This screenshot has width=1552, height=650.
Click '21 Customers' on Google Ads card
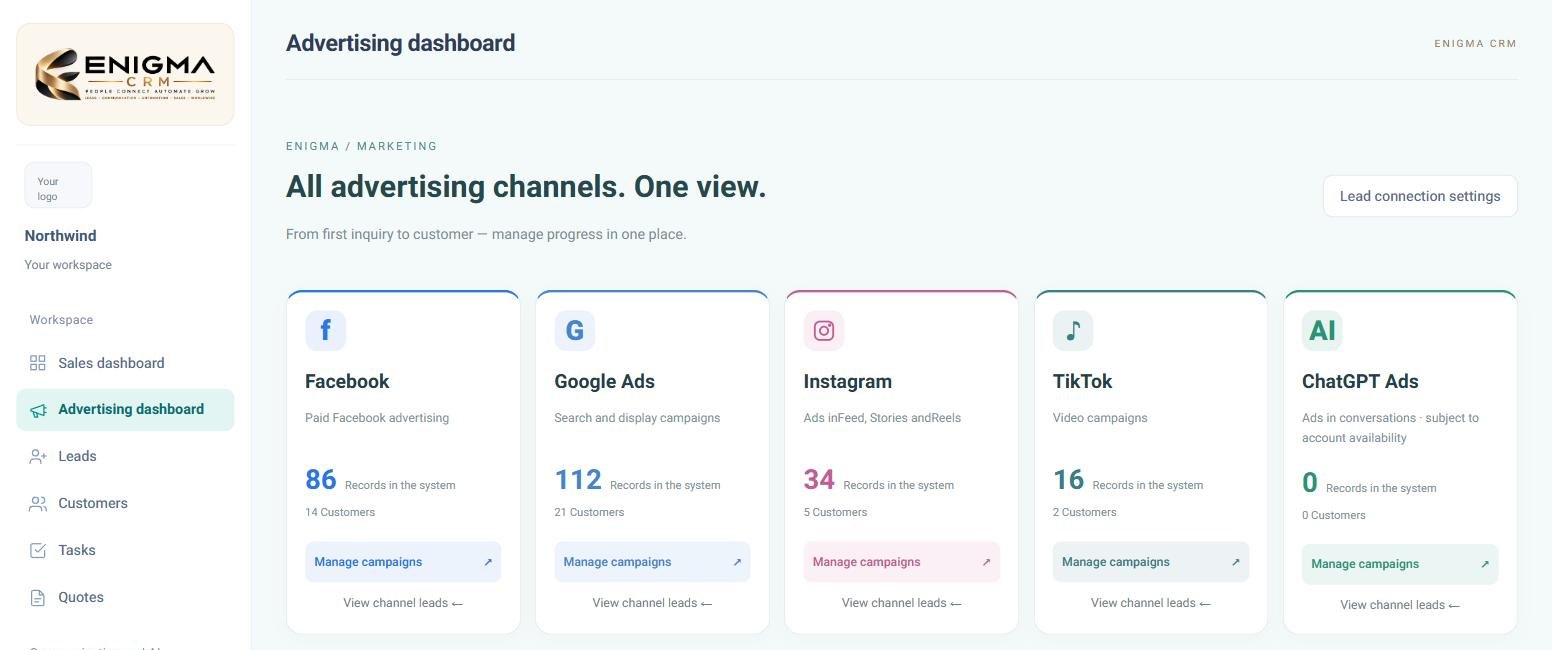[x=589, y=512]
